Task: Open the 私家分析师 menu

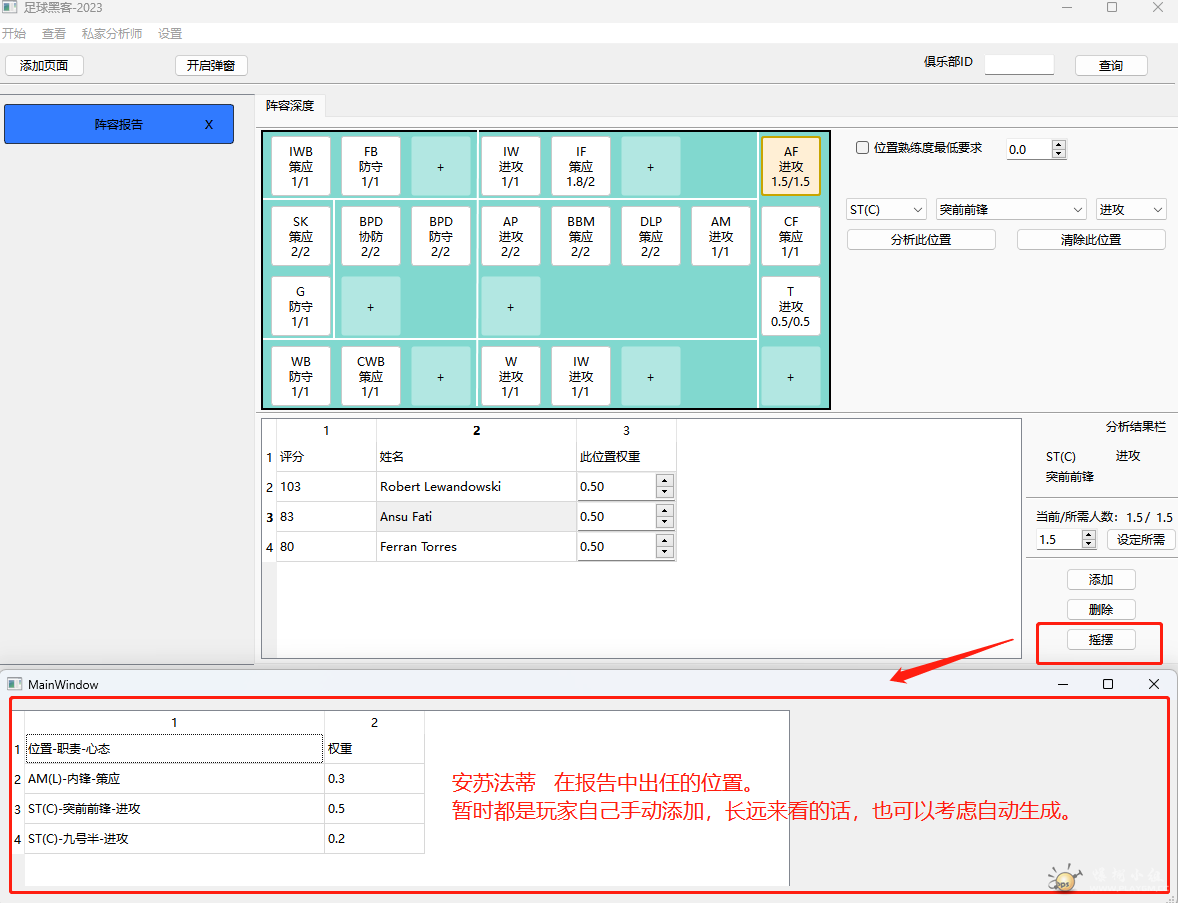Action: click(x=111, y=33)
